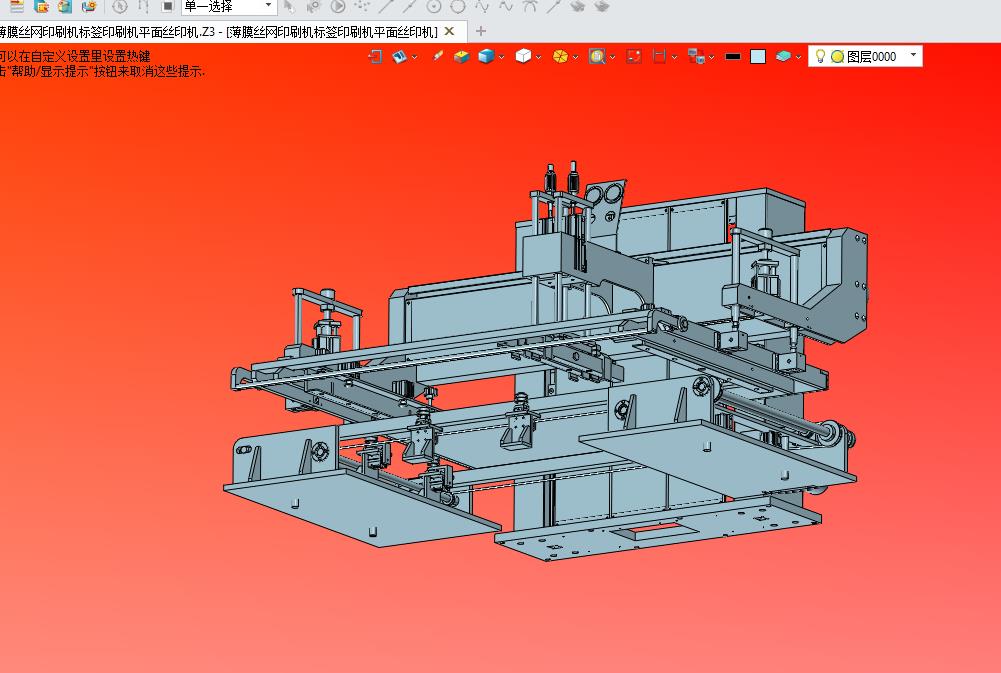Click the yellow box on plane icon

pos(461,57)
